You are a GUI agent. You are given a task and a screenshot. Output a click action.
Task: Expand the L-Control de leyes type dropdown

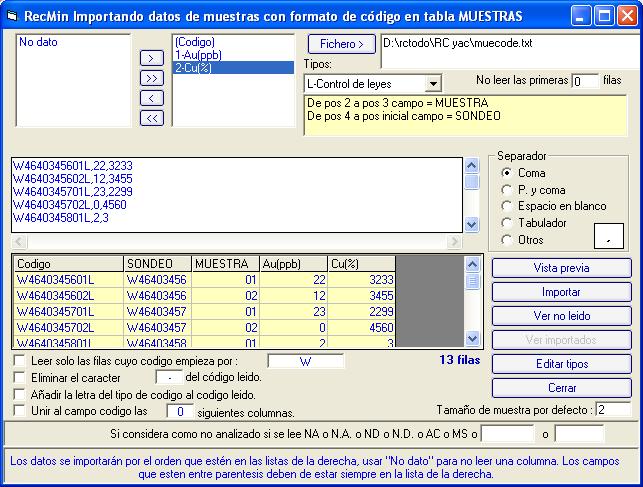433,84
